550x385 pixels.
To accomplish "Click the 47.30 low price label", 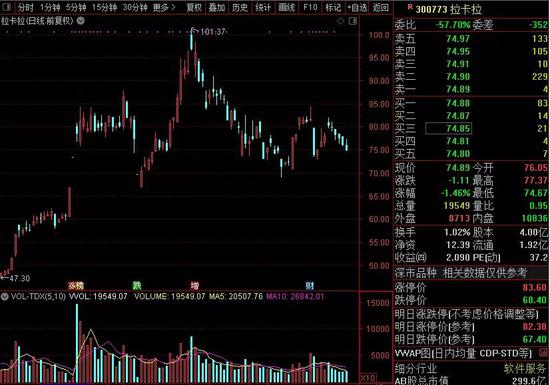I will pyautogui.click(x=20, y=278).
